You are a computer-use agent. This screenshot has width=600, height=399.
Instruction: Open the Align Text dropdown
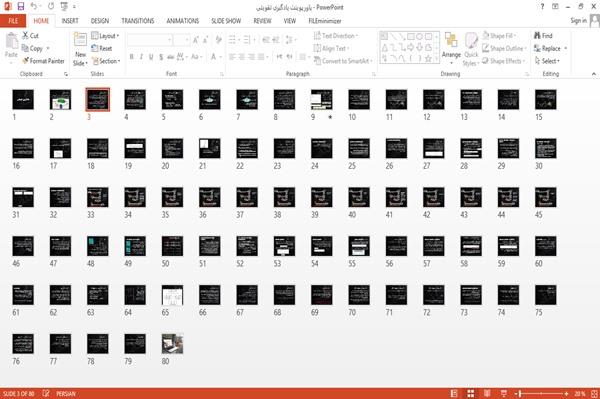331,48
